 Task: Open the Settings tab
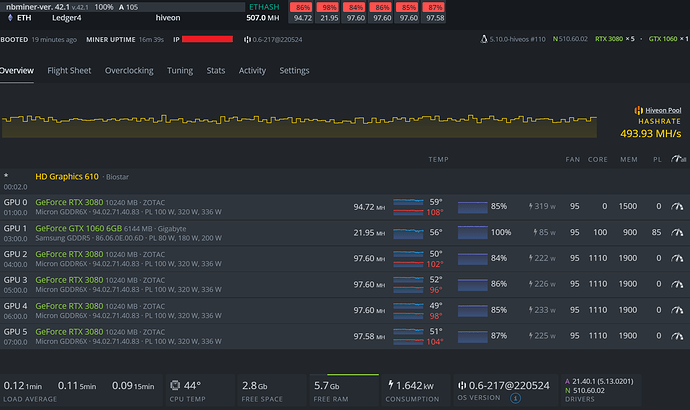294,70
